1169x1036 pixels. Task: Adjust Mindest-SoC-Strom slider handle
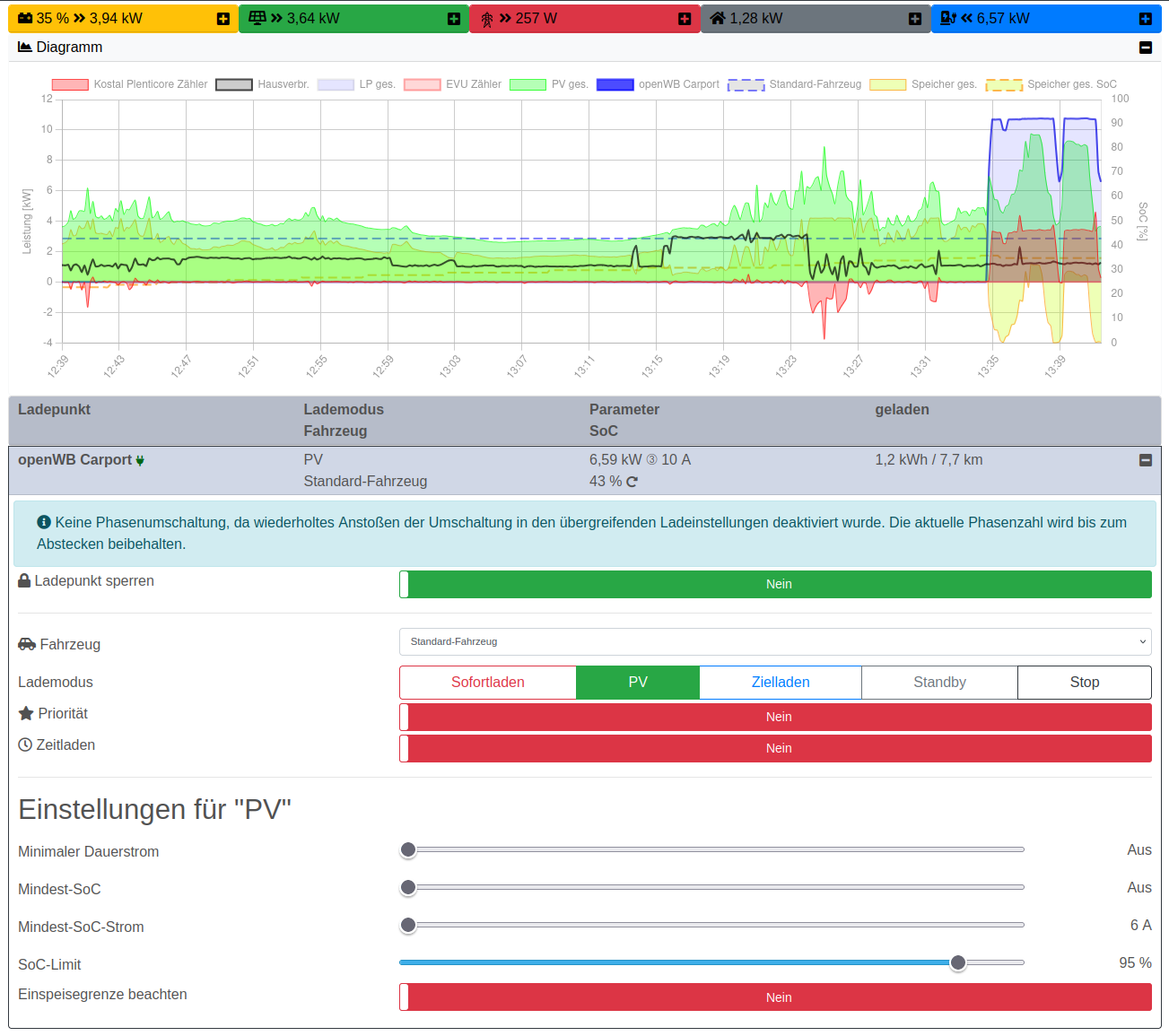click(408, 925)
